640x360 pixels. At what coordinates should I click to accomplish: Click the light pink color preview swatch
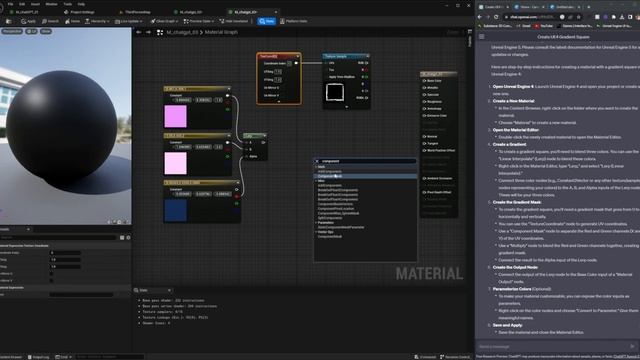(176, 163)
